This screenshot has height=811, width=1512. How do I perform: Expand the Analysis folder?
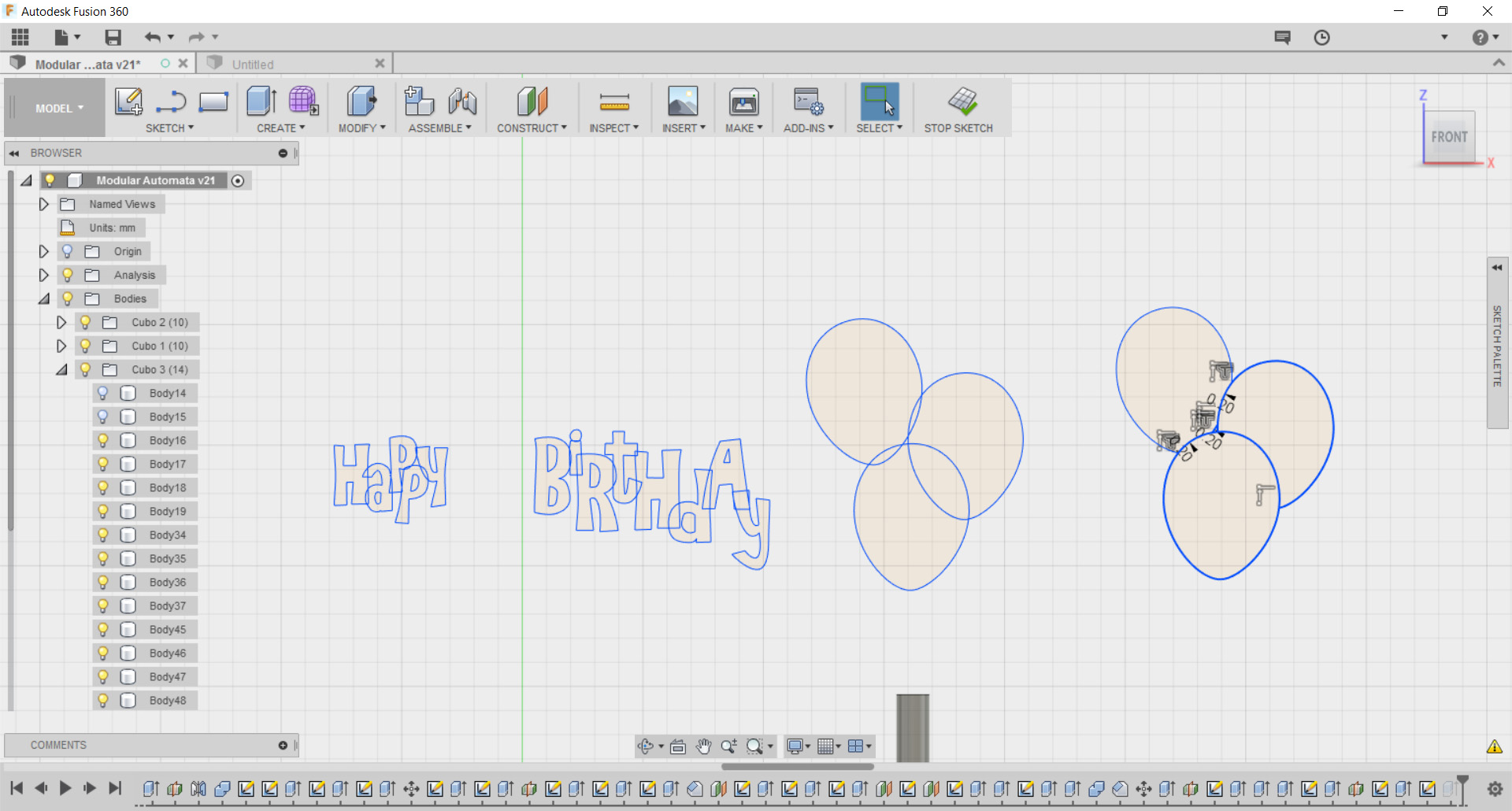coord(44,275)
